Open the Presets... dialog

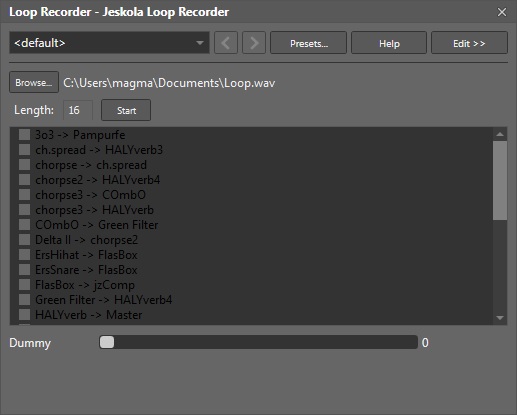coord(308,43)
